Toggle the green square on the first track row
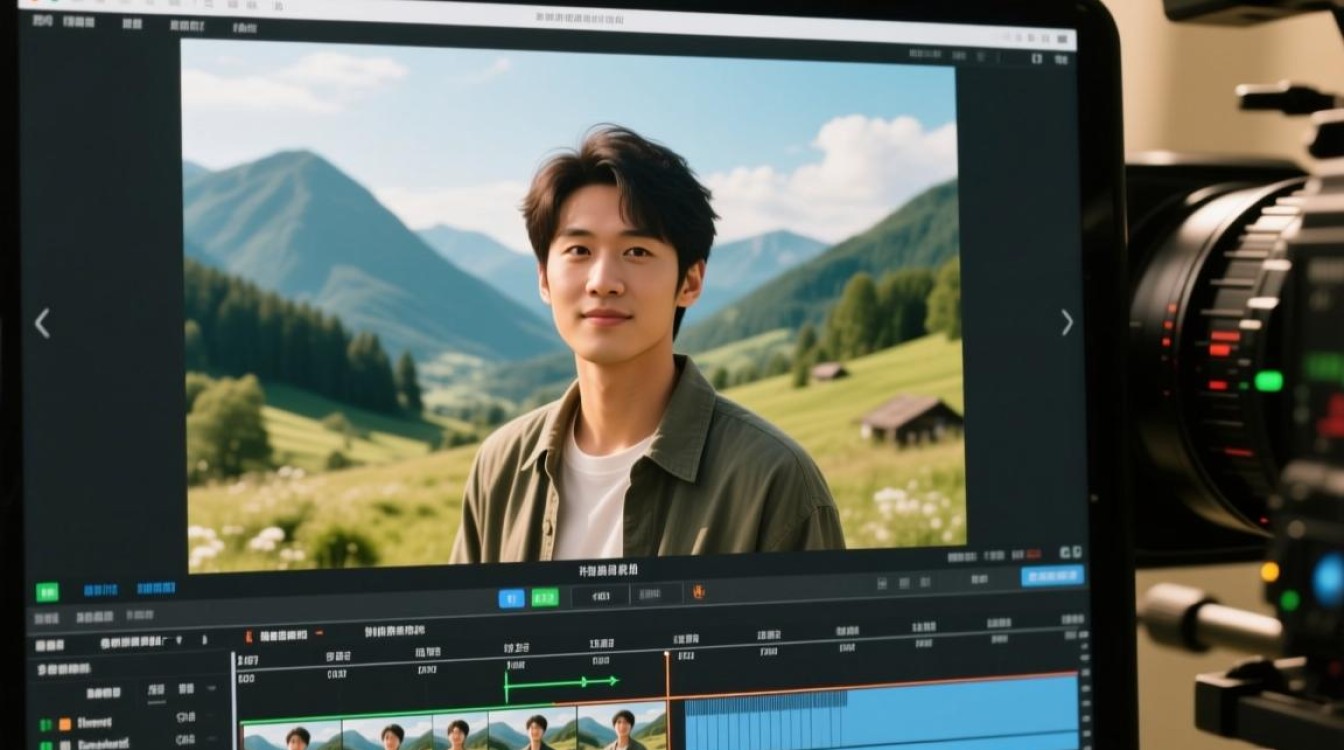The width and height of the screenshot is (1344, 750). click(45, 725)
